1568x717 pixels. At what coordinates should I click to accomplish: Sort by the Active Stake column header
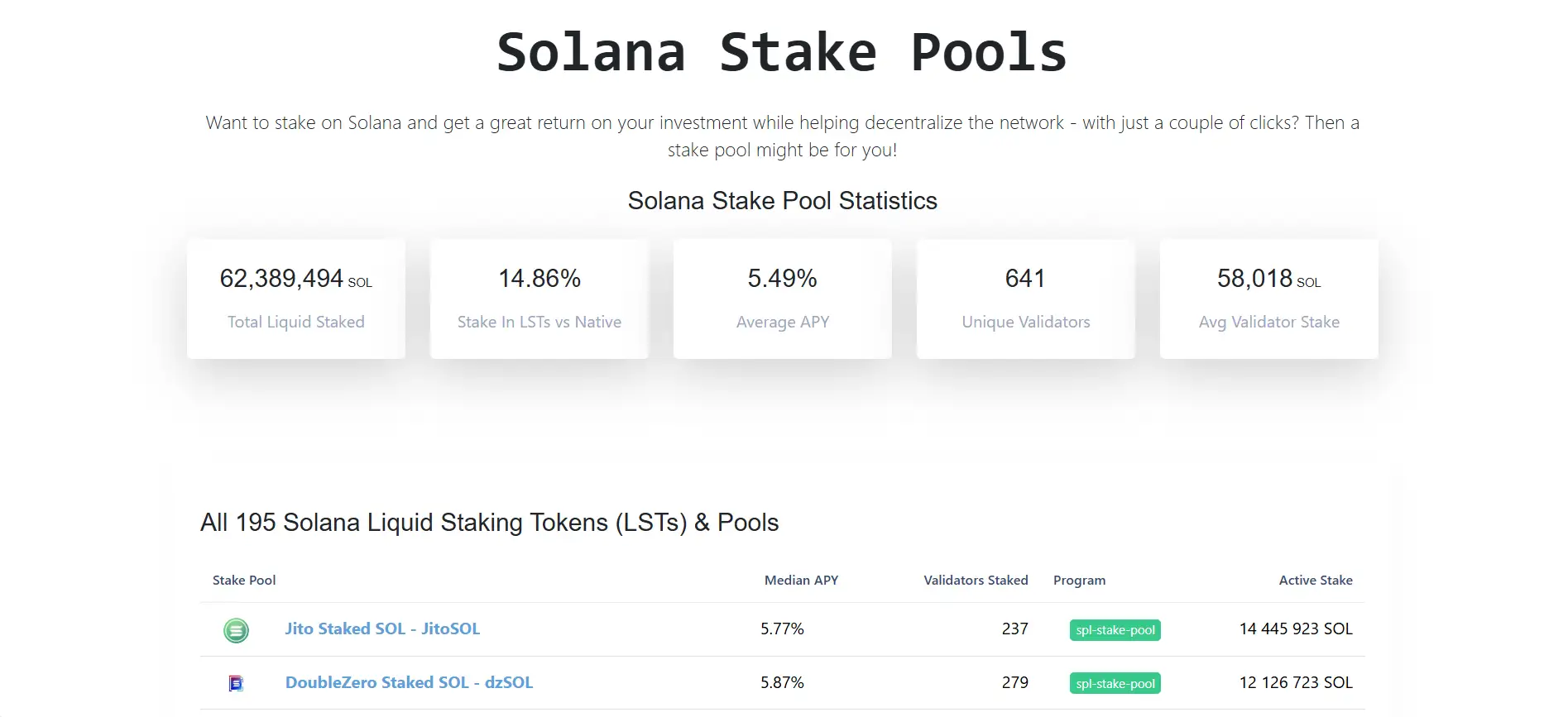(1315, 581)
